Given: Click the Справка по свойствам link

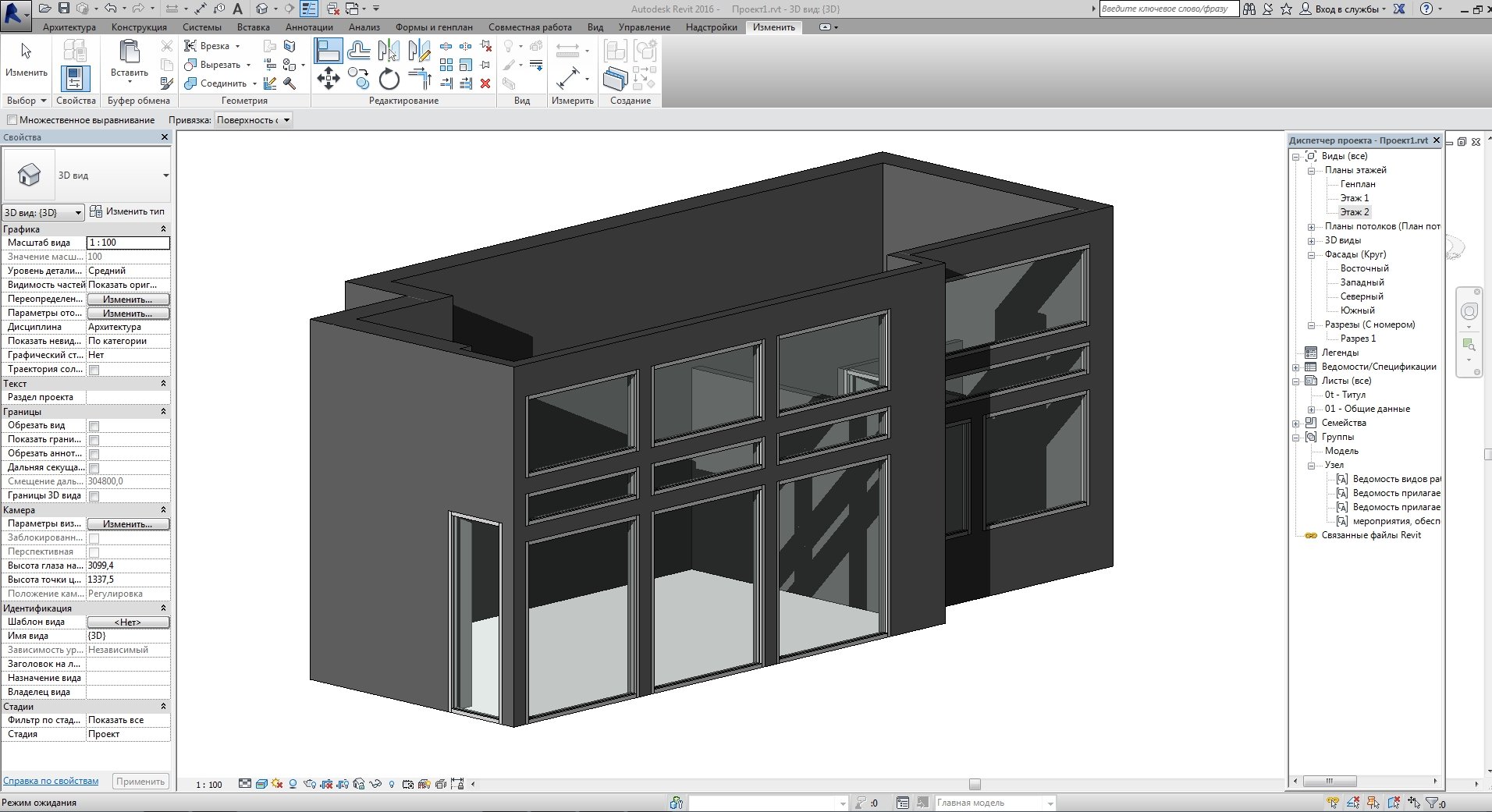Looking at the screenshot, I should click(x=51, y=781).
